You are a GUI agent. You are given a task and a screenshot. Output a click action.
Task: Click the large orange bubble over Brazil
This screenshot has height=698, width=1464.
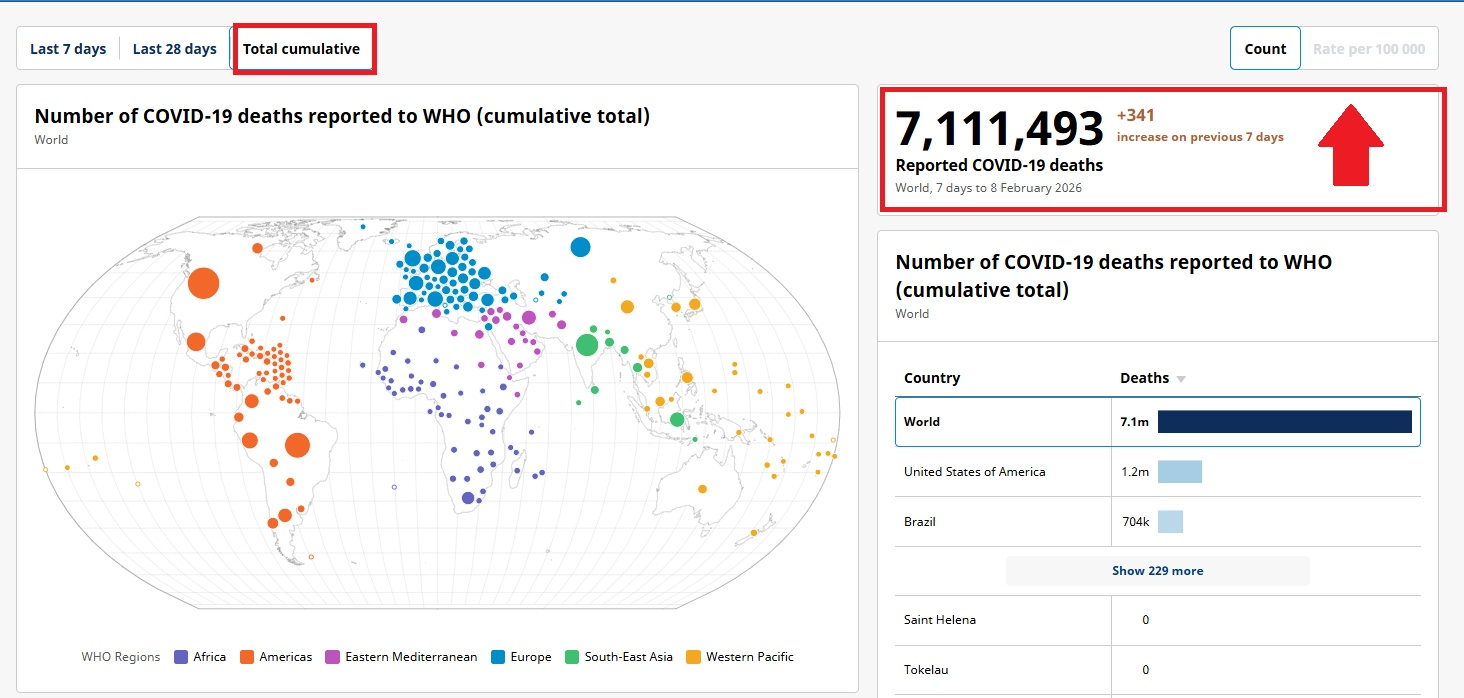[297, 445]
